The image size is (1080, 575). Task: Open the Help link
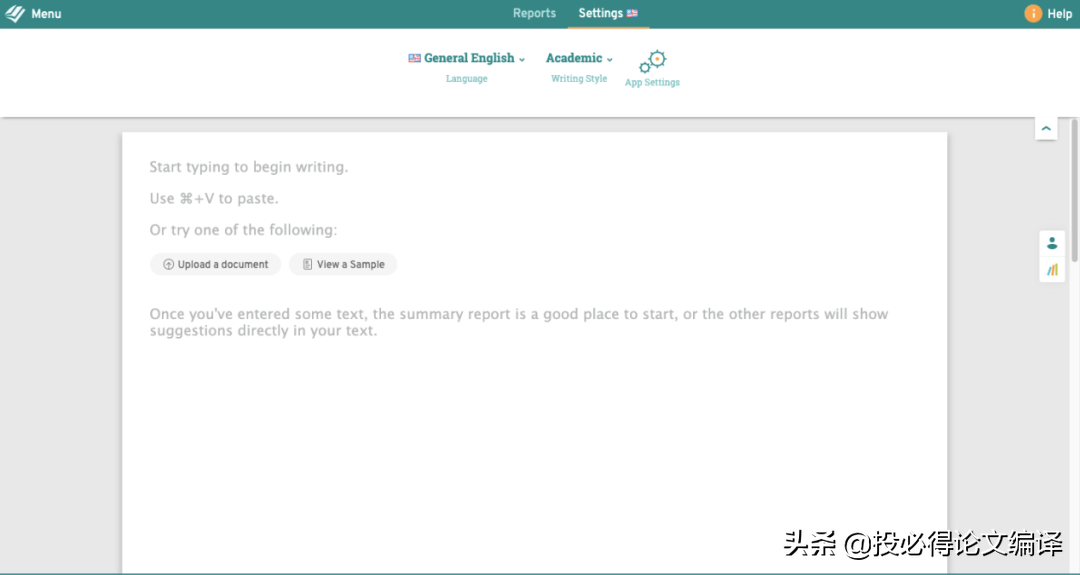(1059, 14)
